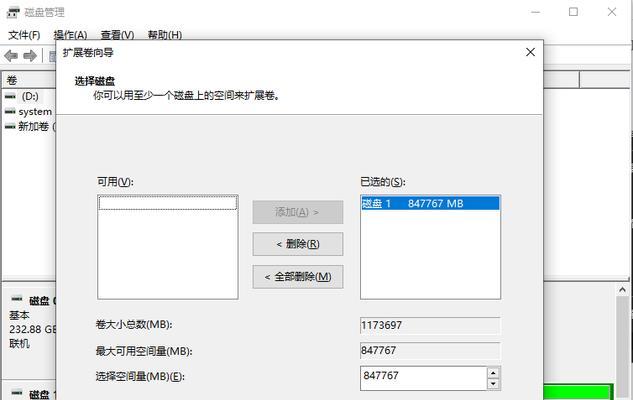633x400 pixels.
Task: Click the < 全部删除(M) button
Action: pyautogui.click(x=298, y=277)
